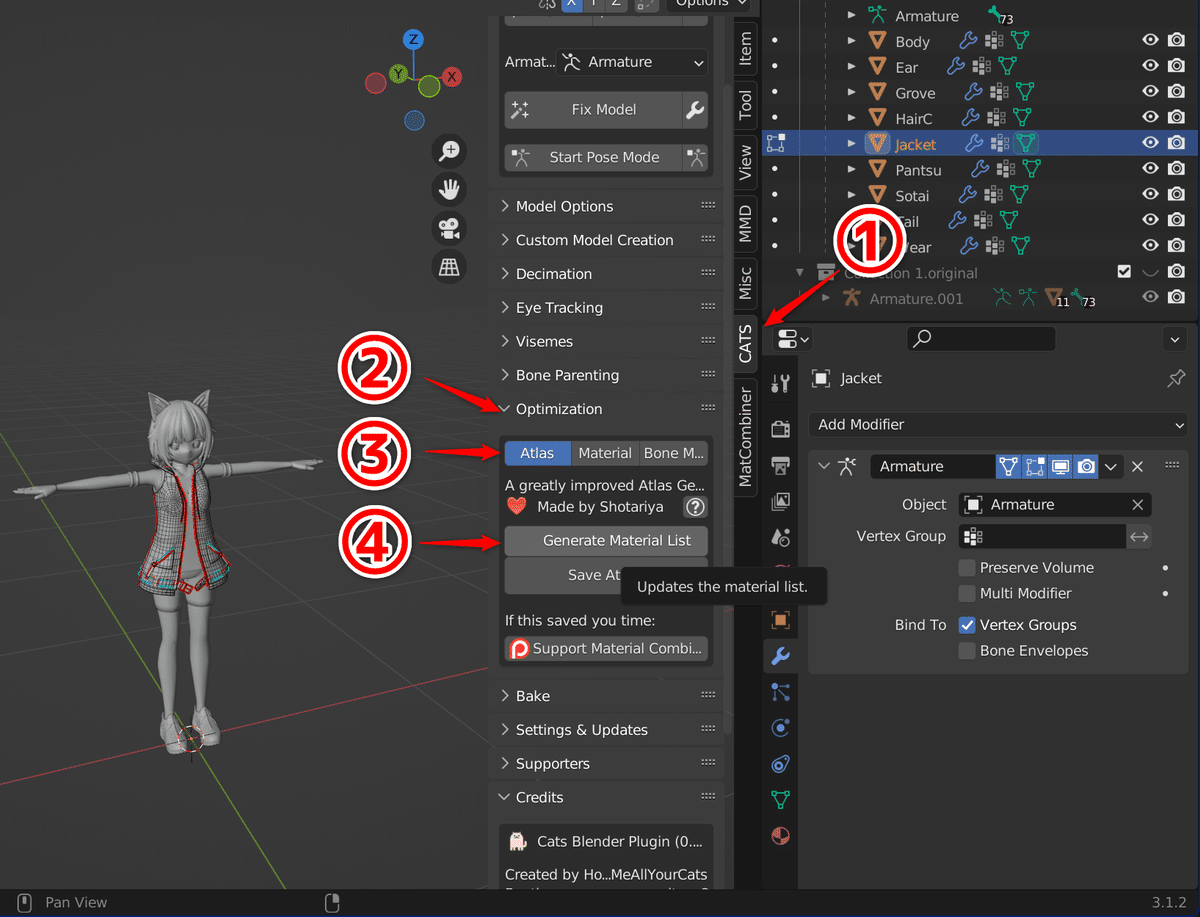Uncheck the Collection 1.original checkbox
Image resolution: width=1200 pixels, height=917 pixels.
point(1124,272)
